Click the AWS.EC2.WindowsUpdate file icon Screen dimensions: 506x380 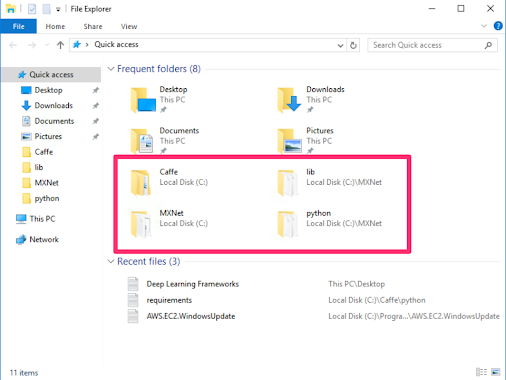133,316
